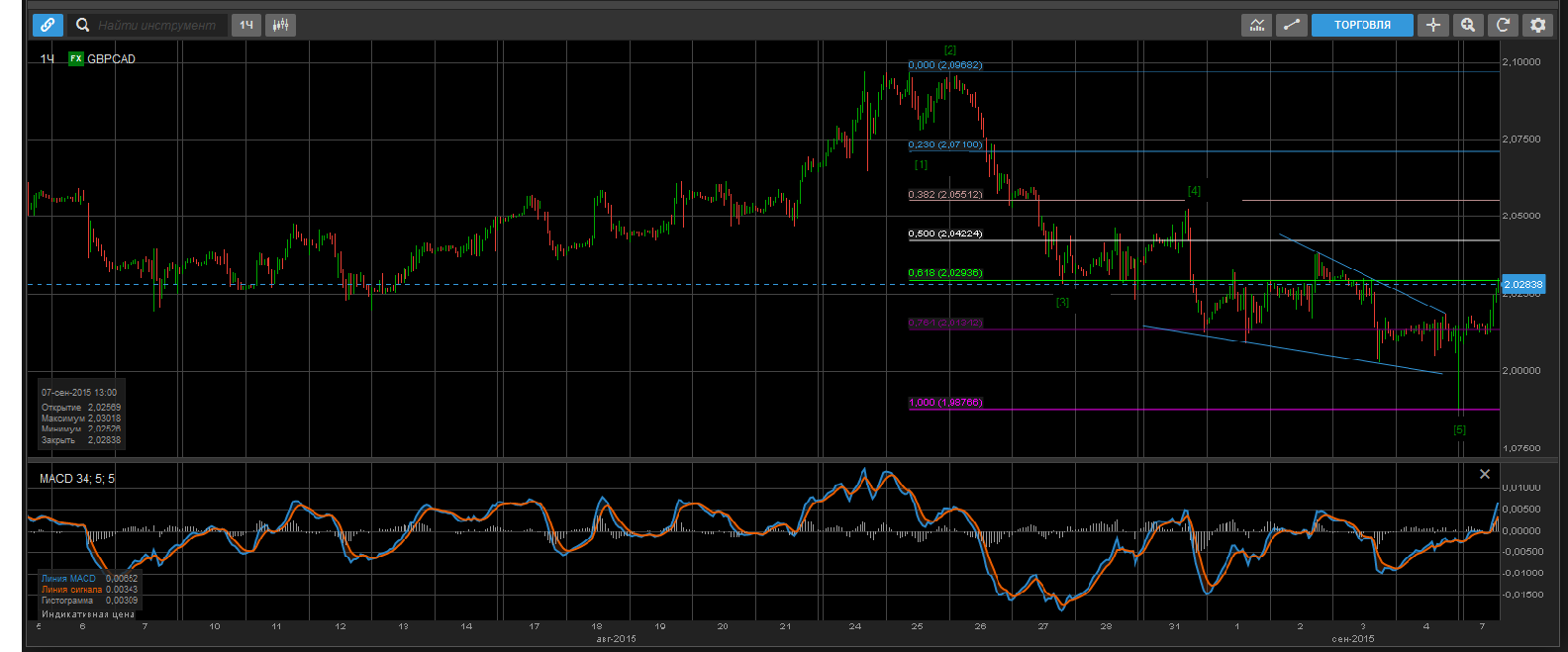1568x652 pixels.
Task: Click the current price tag 2,02838
Action: coord(1522,285)
